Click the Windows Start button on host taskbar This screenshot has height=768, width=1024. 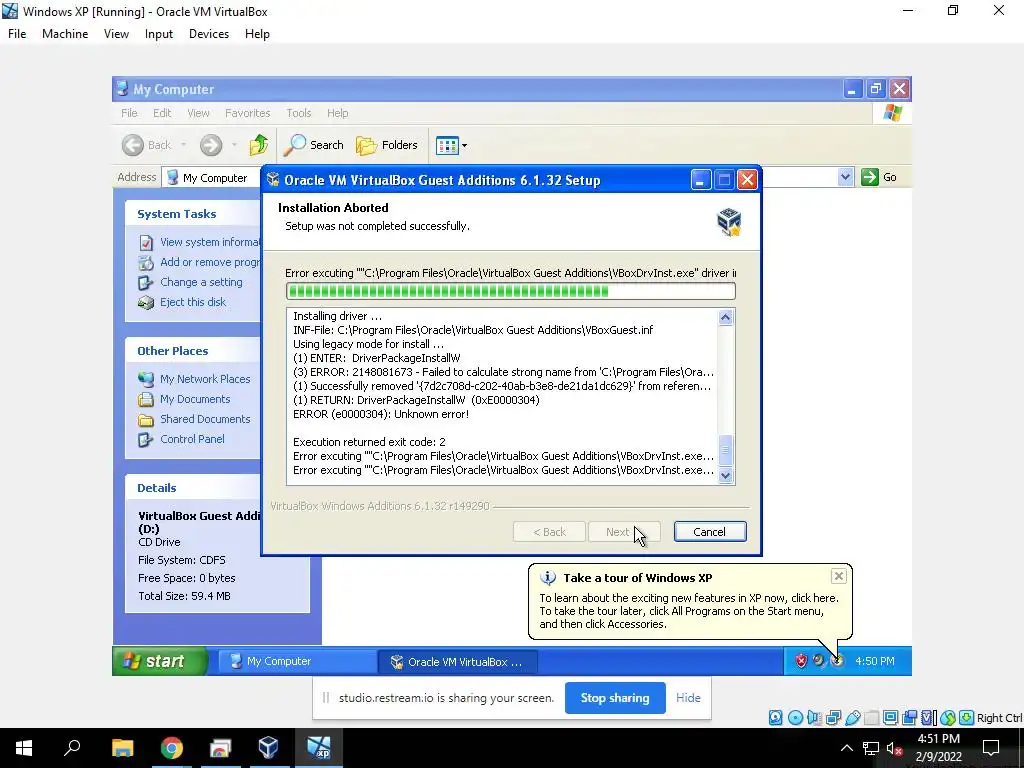click(x=24, y=748)
